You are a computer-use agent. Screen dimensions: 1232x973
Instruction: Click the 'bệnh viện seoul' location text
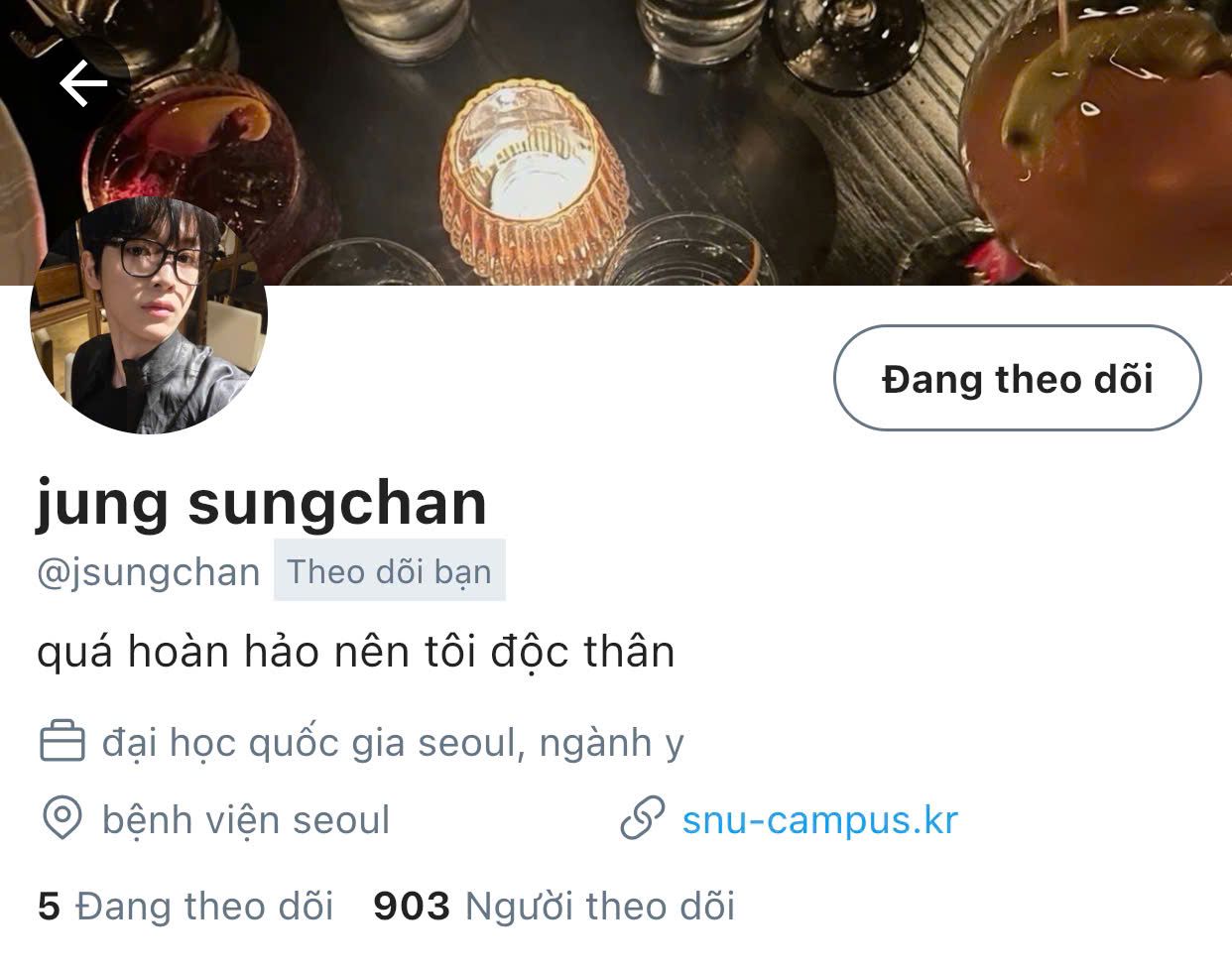(246, 820)
